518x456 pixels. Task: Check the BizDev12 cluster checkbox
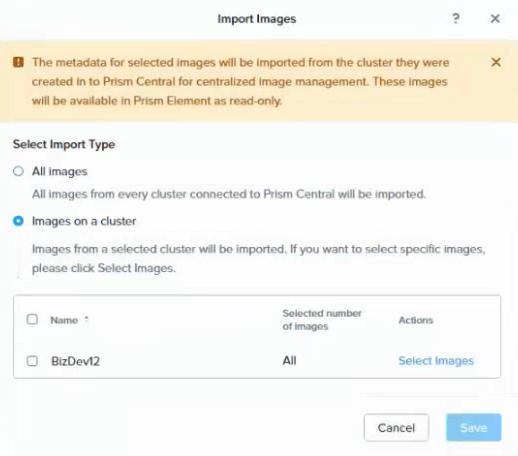pyautogui.click(x=32, y=361)
